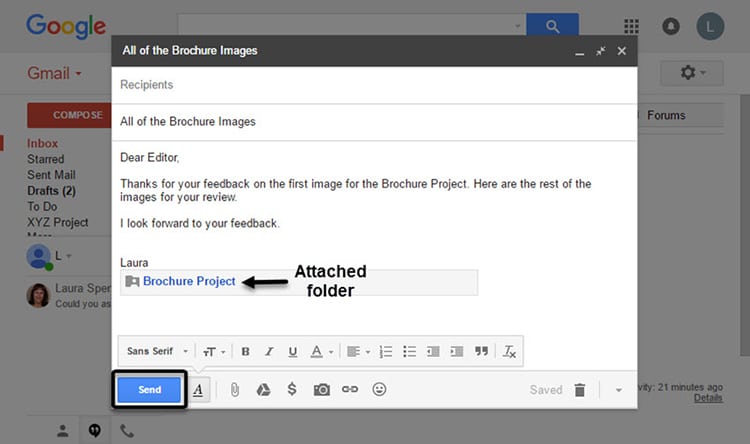Toggle formatting options underlined A icon
This screenshot has height=444, width=750.
click(x=198, y=390)
